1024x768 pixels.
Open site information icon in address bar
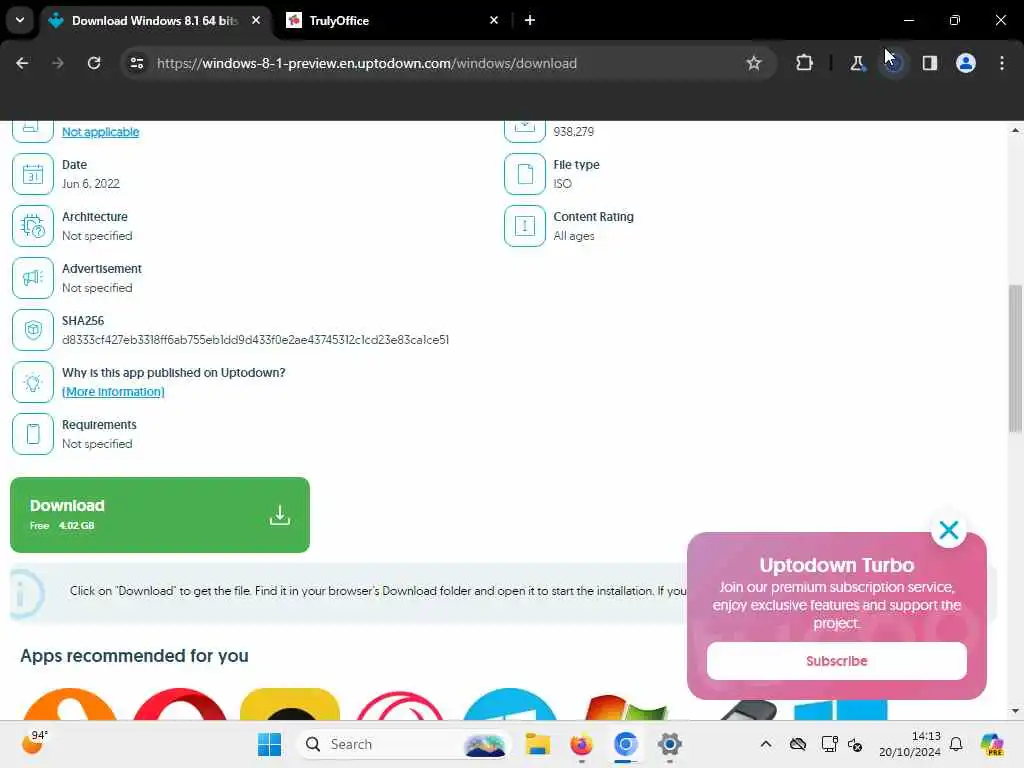136,63
